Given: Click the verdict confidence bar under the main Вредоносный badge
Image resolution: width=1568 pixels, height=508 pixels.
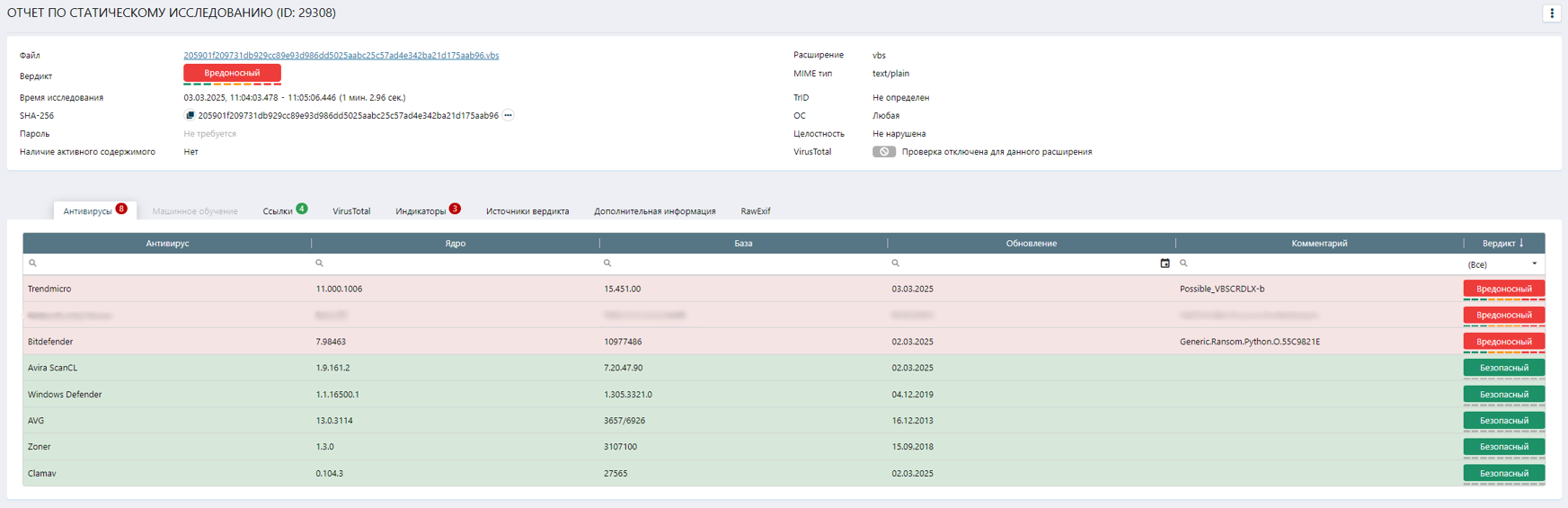Looking at the screenshot, I should 232,85.
